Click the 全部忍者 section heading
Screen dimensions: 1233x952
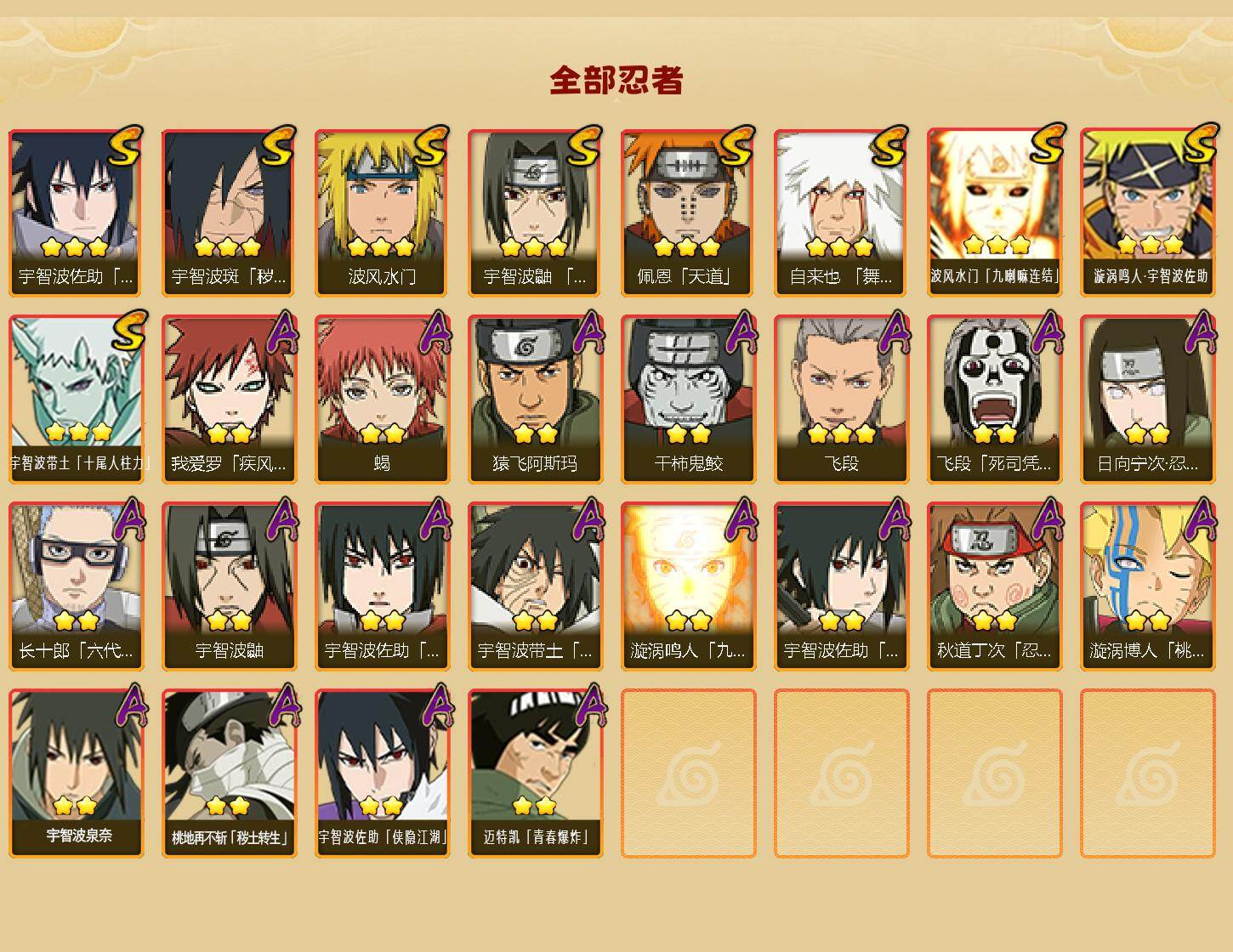point(616,80)
